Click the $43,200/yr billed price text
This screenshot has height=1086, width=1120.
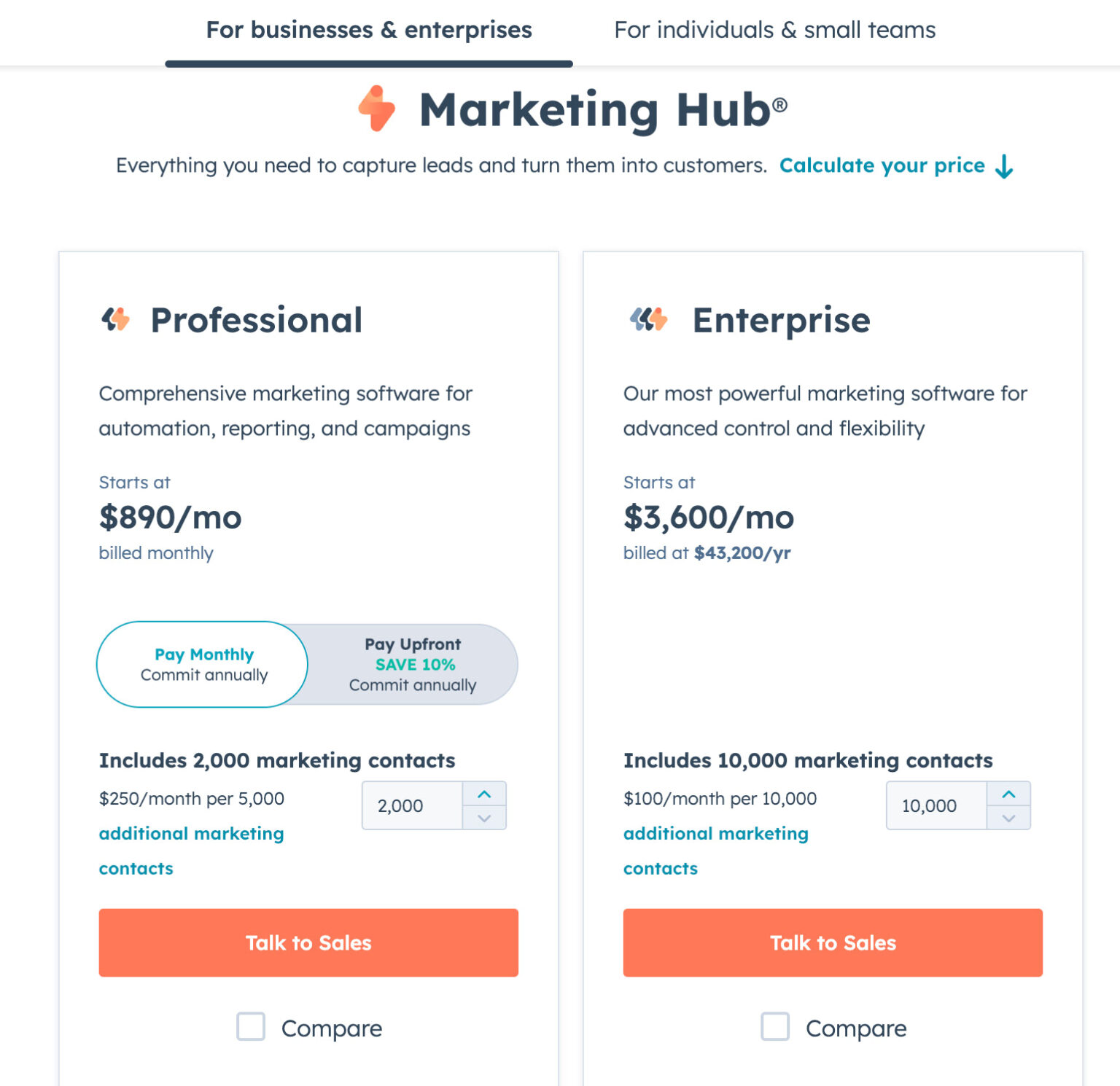[x=743, y=552]
